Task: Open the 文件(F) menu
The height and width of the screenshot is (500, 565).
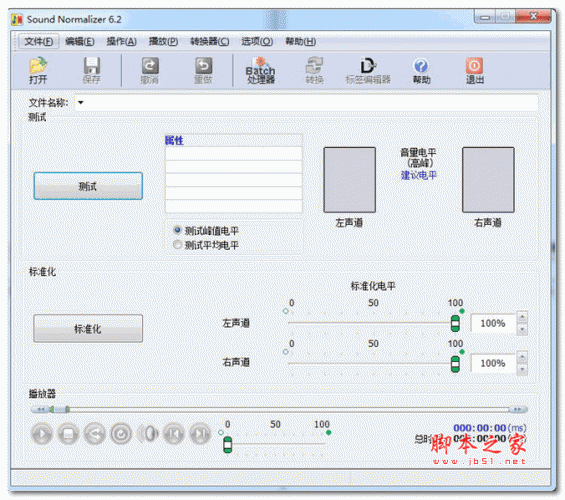Action: (39, 42)
